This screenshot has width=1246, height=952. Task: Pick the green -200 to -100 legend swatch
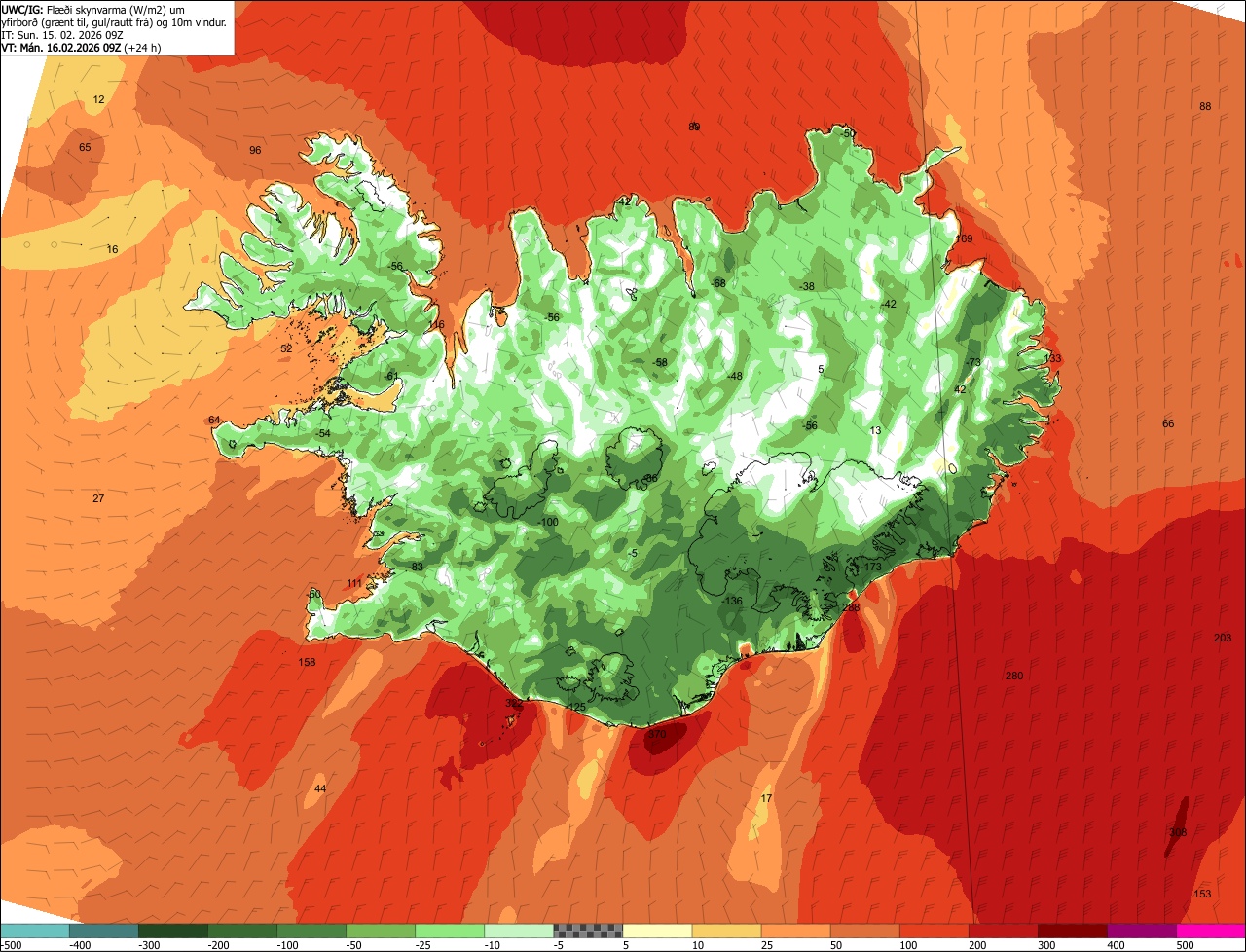tap(241, 931)
